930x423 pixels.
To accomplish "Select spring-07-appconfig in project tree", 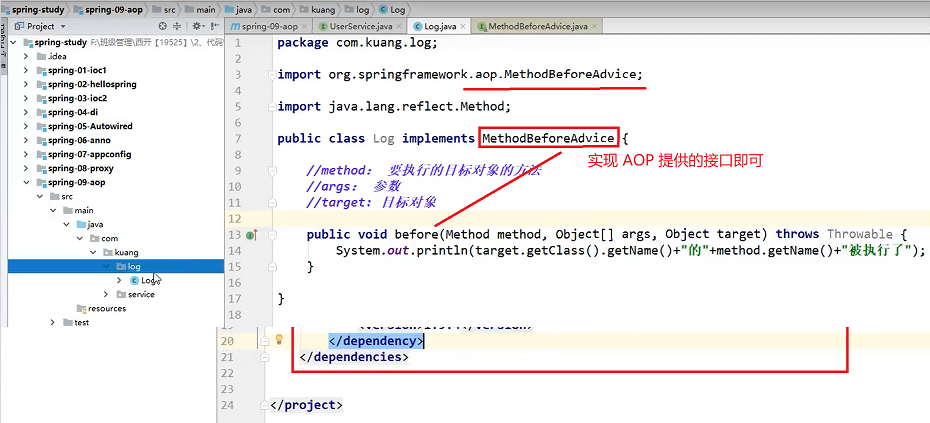I will pyautogui.click(x=89, y=154).
